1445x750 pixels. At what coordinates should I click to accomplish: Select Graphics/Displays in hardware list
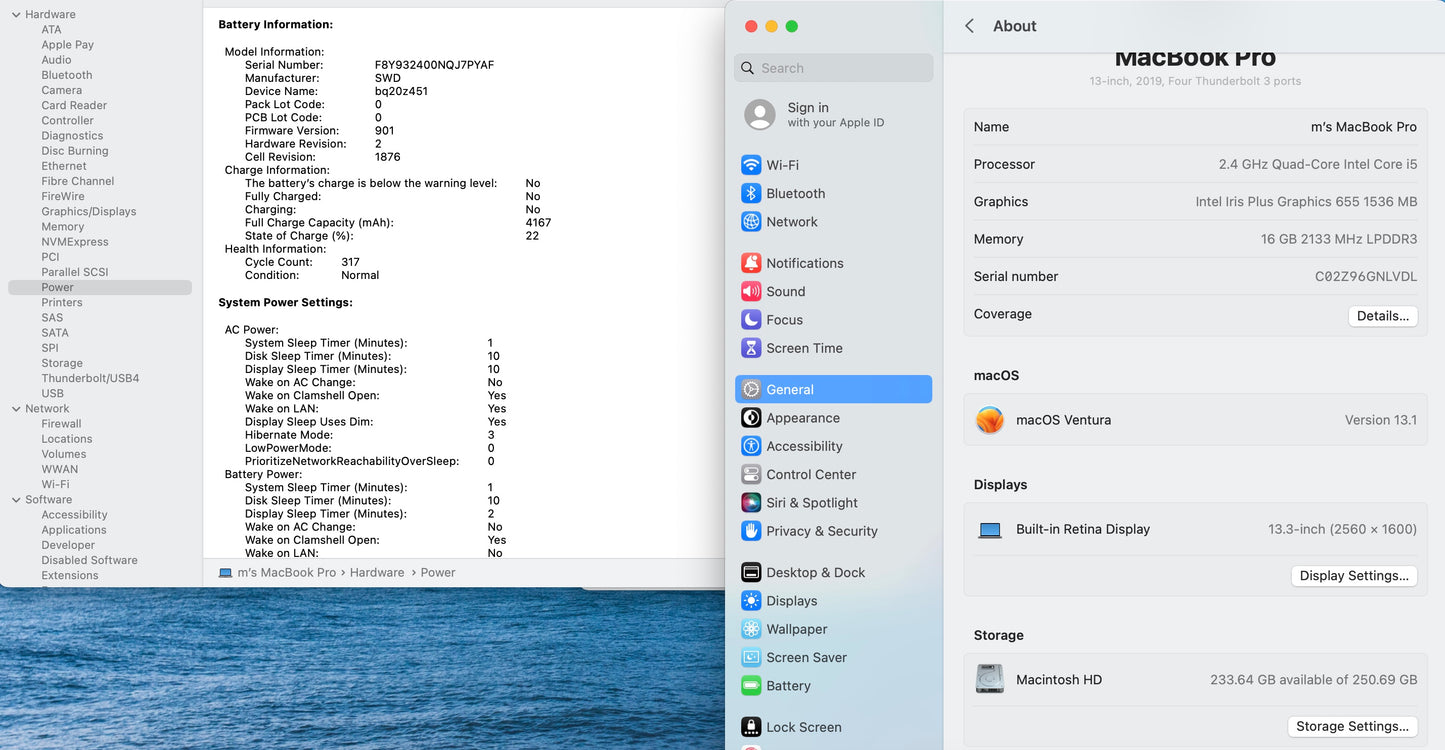88,212
